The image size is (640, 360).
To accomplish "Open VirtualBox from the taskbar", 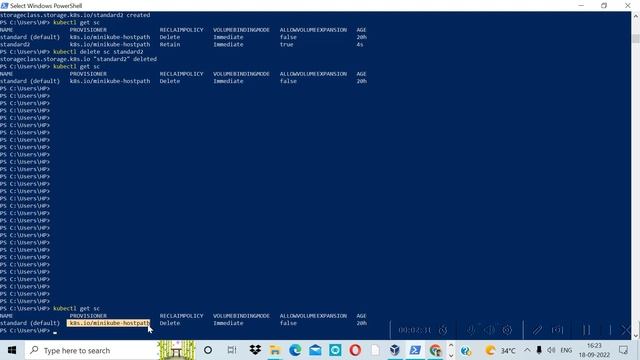I will pos(395,350).
